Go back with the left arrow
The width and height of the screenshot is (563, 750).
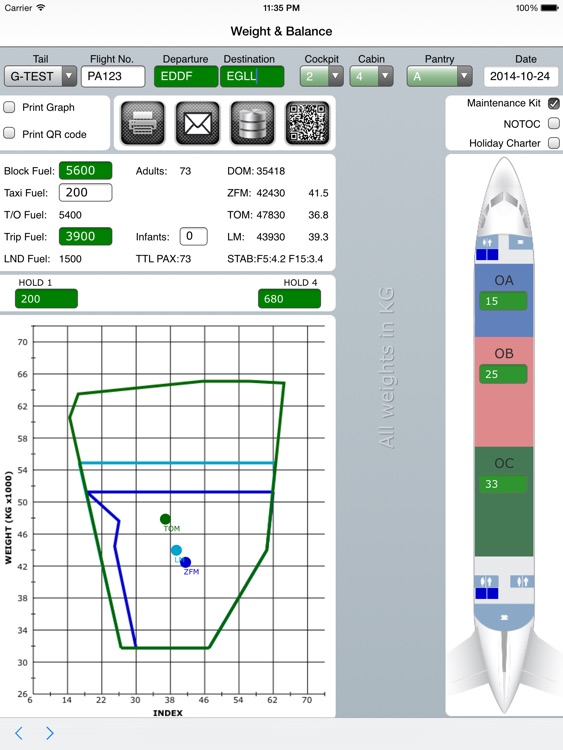(19, 733)
